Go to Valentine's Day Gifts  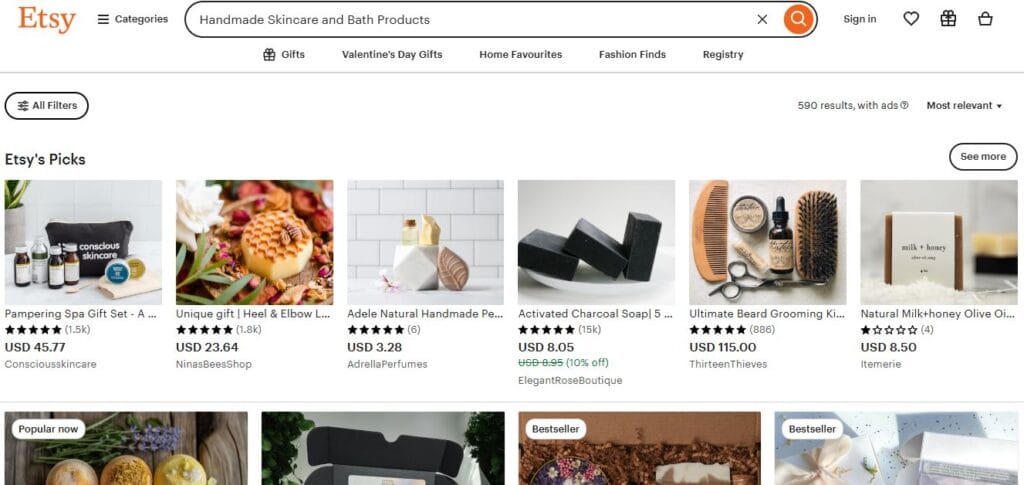click(392, 54)
